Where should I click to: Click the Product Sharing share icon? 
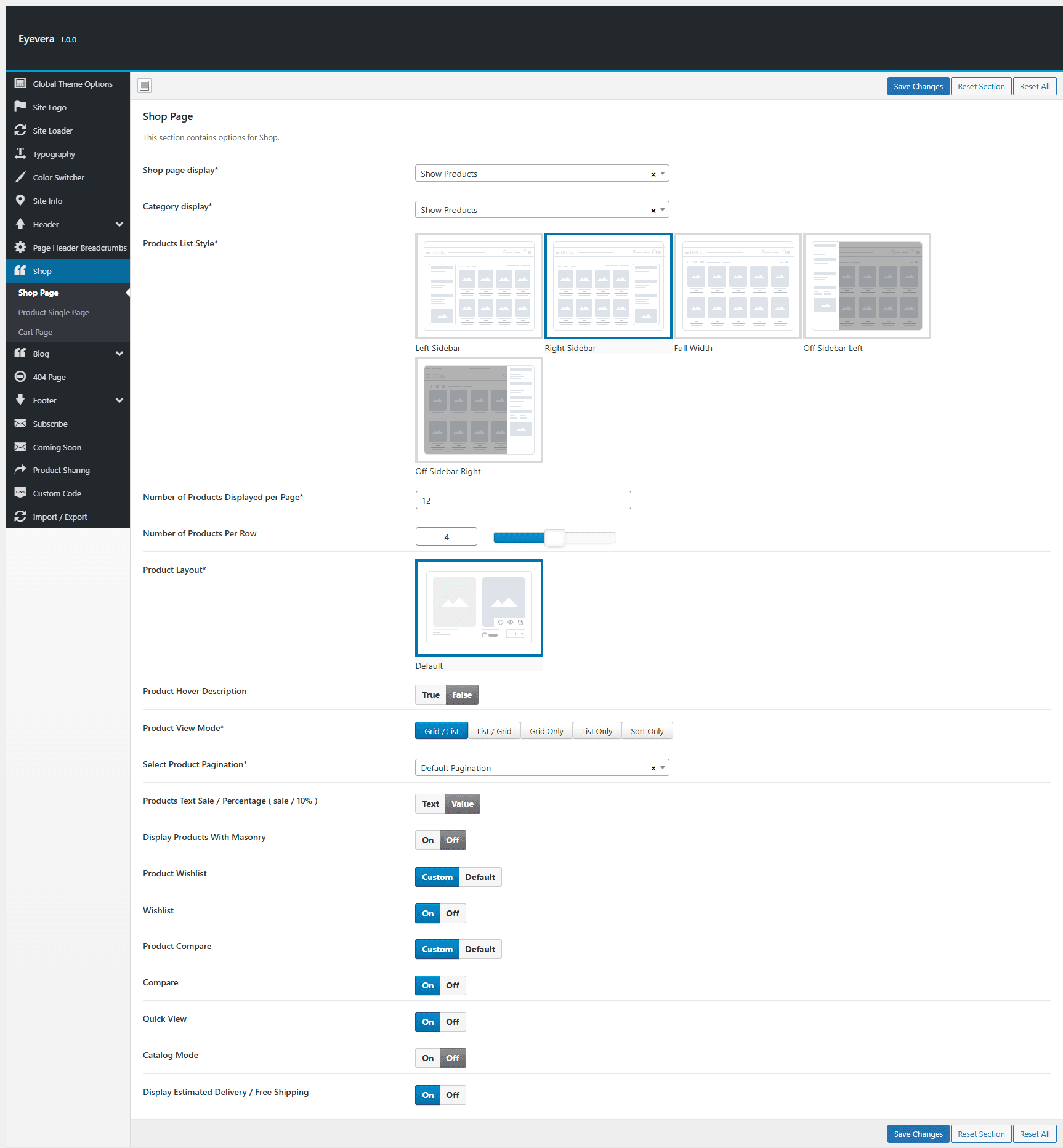click(x=20, y=469)
